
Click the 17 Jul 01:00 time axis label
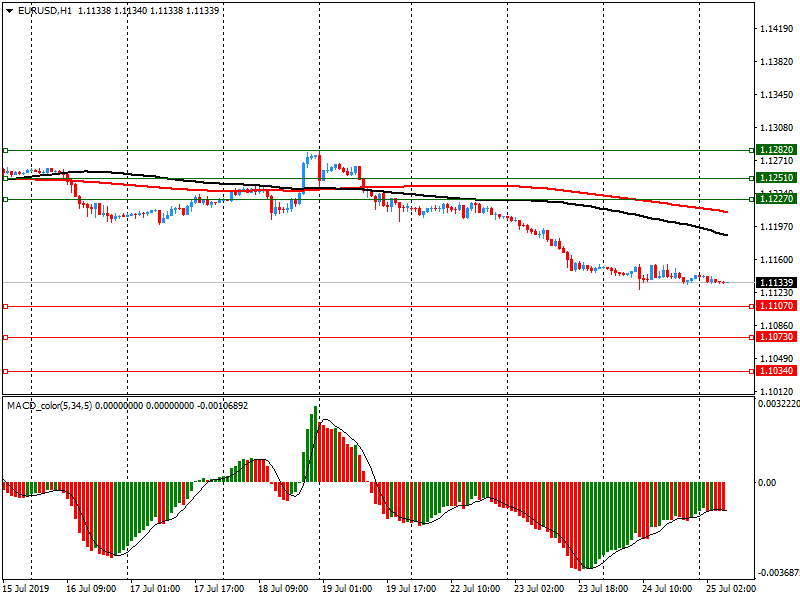155,589
